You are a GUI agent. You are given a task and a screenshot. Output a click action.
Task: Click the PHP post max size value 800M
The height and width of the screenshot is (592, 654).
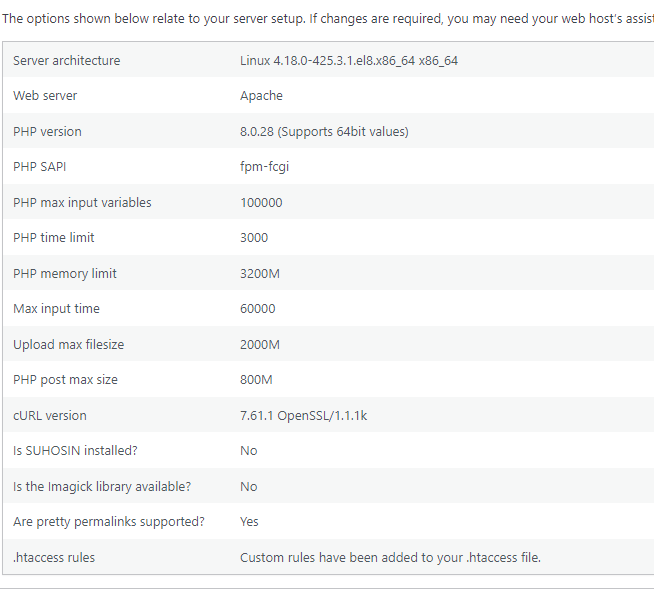coord(256,379)
